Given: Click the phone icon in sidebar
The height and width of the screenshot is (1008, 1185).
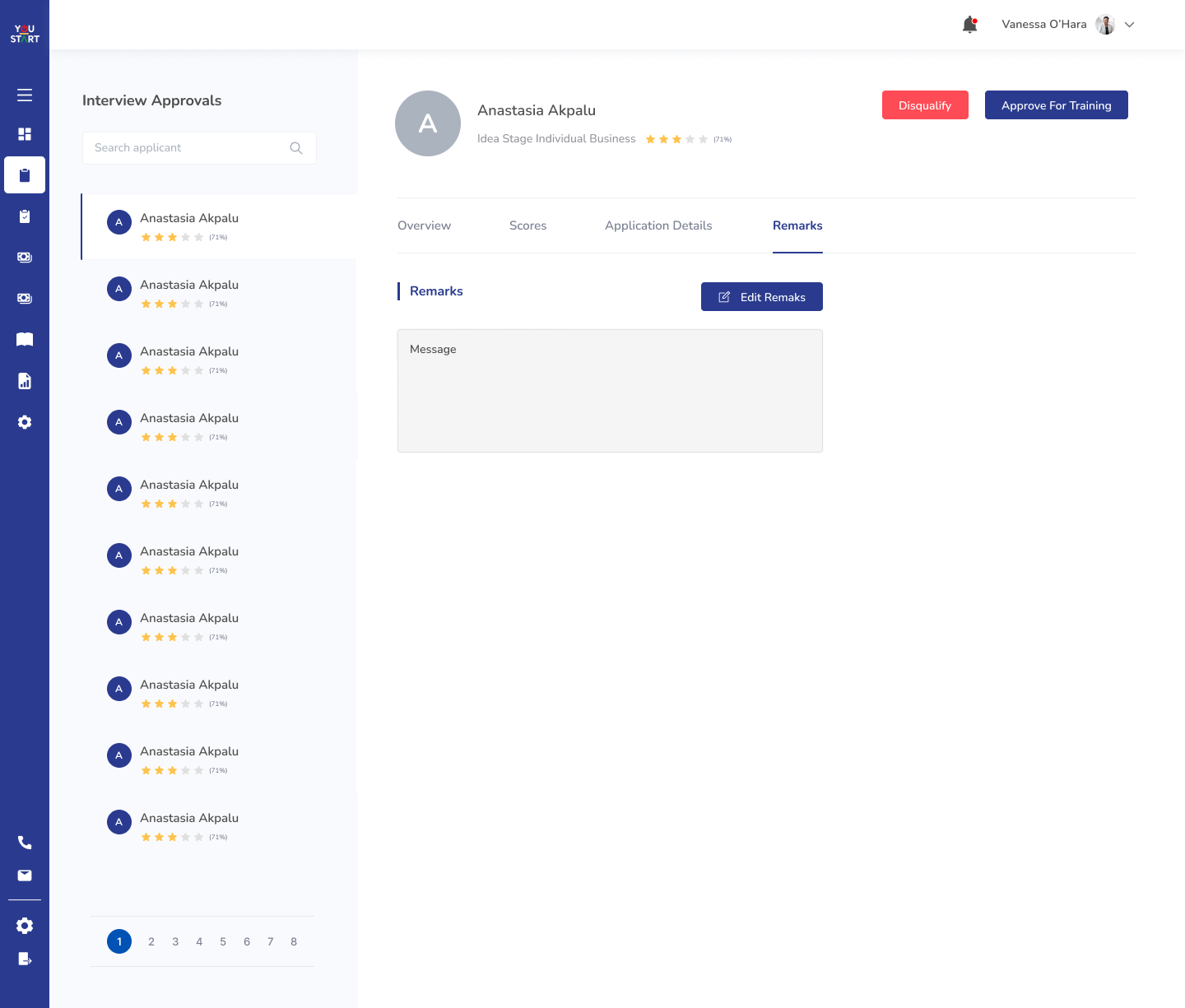Looking at the screenshot, I should coord(25,843).
